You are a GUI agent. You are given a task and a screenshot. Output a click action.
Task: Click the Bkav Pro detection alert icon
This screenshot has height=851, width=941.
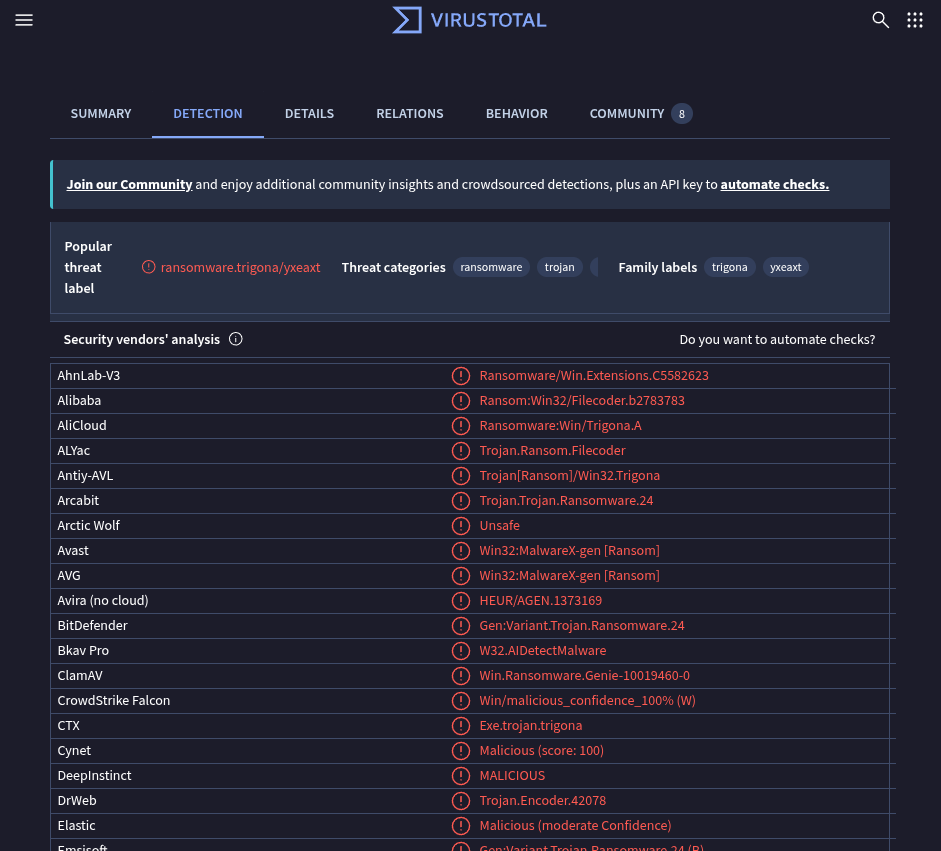[461, 651]
